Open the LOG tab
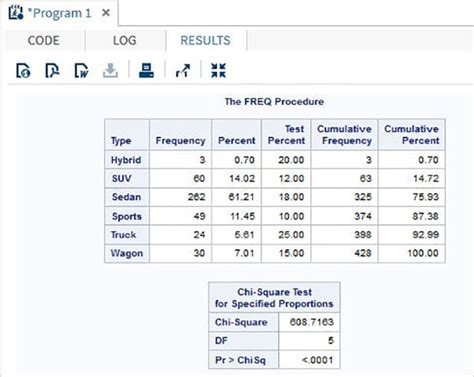474x377 pixels. pos(125,41)
